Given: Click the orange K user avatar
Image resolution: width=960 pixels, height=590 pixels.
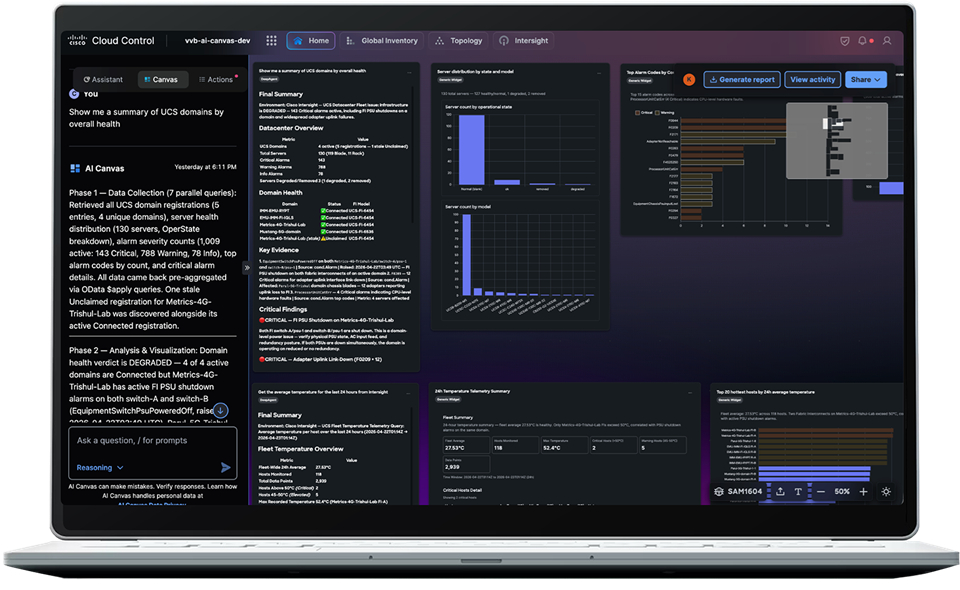Looking at the screenshot, I should click(x=689, y=80).
